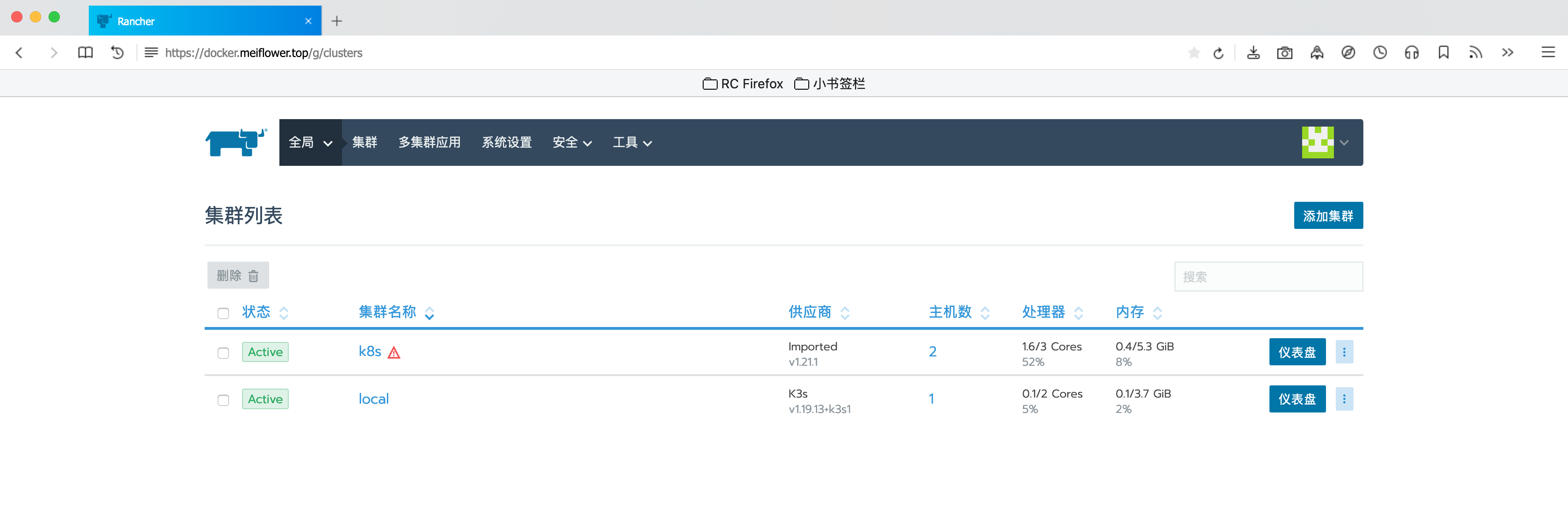Check the k8s cluster row checkbox
The image size is (1568, 526).
point(223,353)
